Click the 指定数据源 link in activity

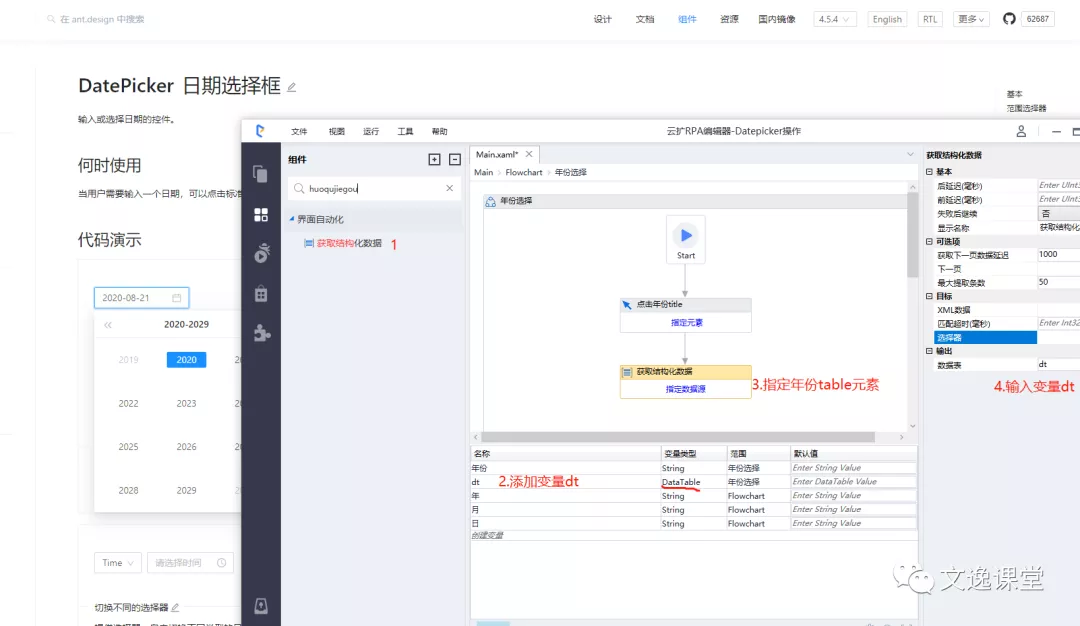[x=685, y=389]
